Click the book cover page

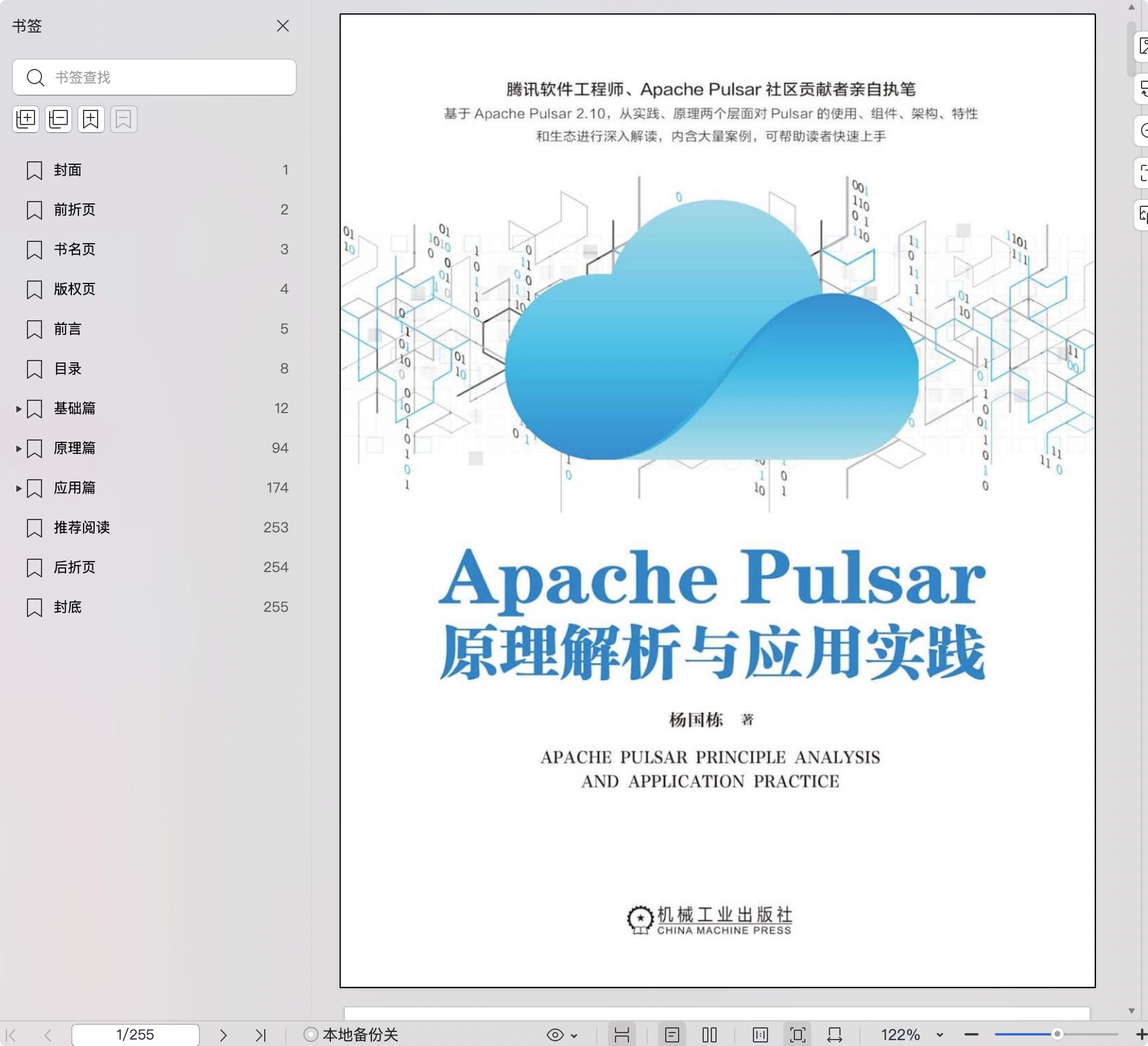718,501
